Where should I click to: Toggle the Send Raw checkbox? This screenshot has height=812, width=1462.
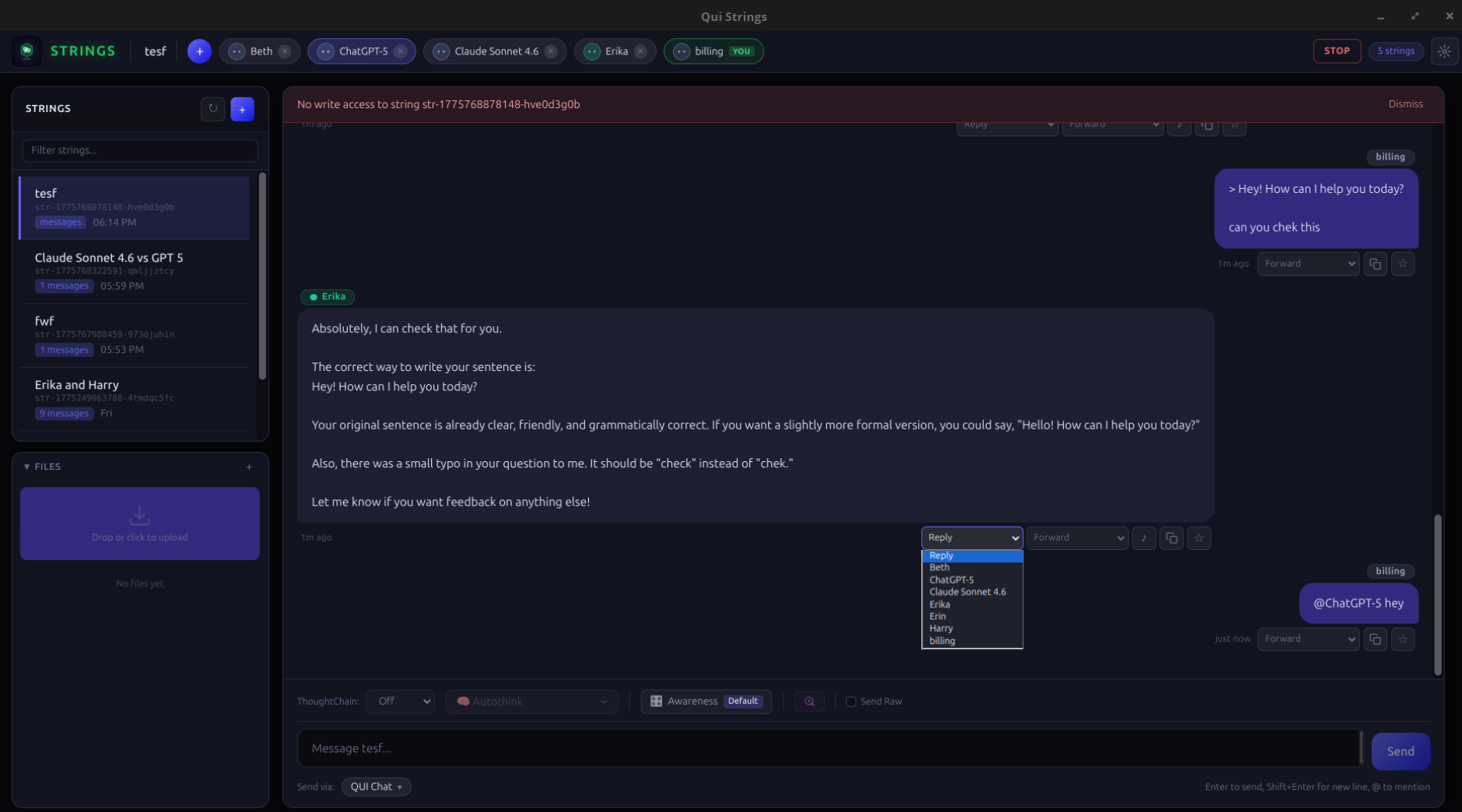851,702
